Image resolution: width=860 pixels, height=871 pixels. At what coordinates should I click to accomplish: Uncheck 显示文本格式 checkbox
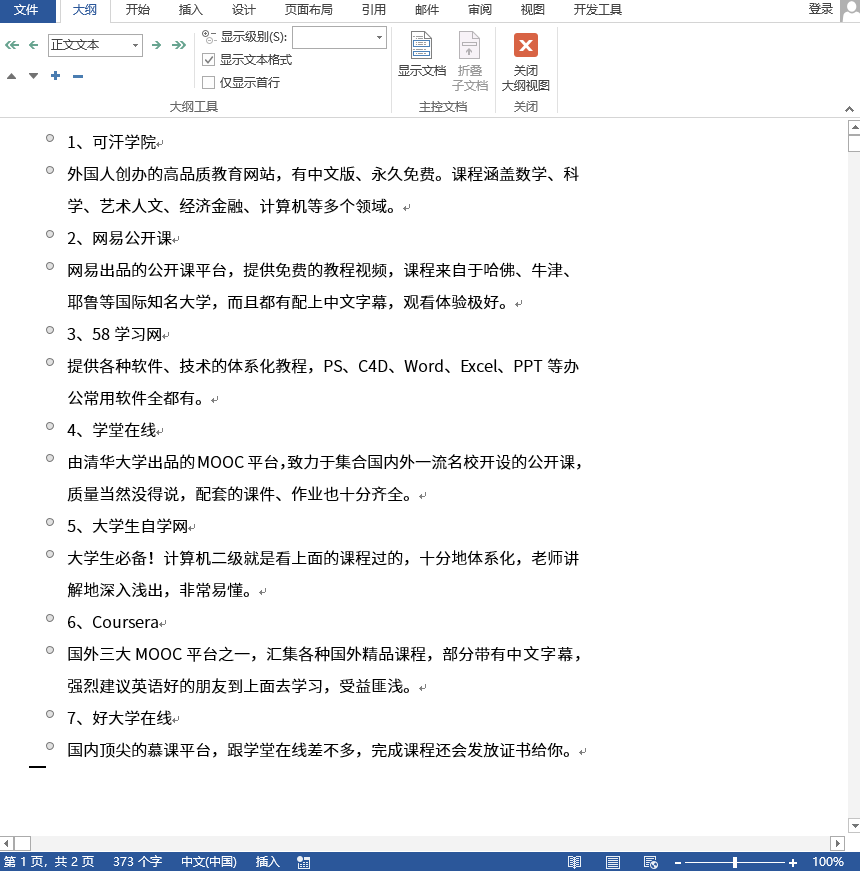[x=207, y=58]
